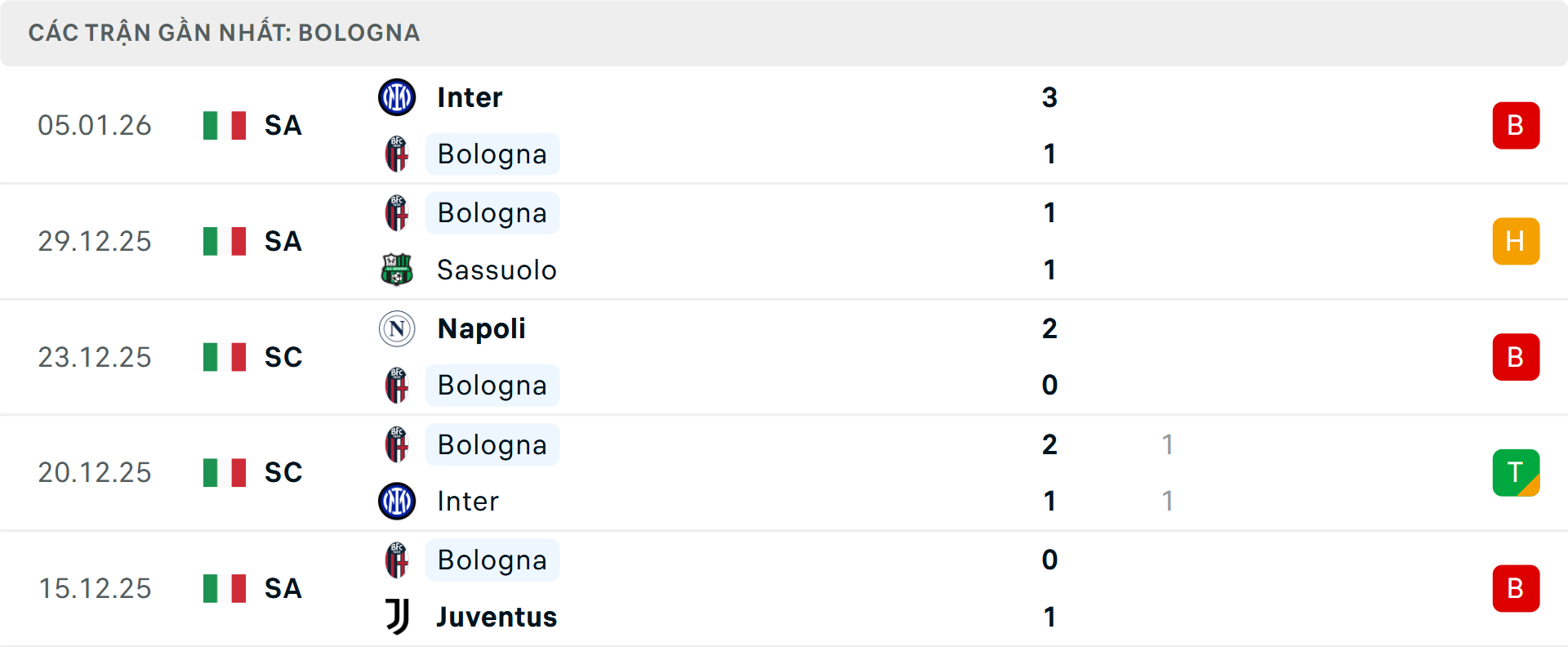Click the SC league label for 20.12.25
This screenshot has width=1568, height=647.
tap(283, 472)
